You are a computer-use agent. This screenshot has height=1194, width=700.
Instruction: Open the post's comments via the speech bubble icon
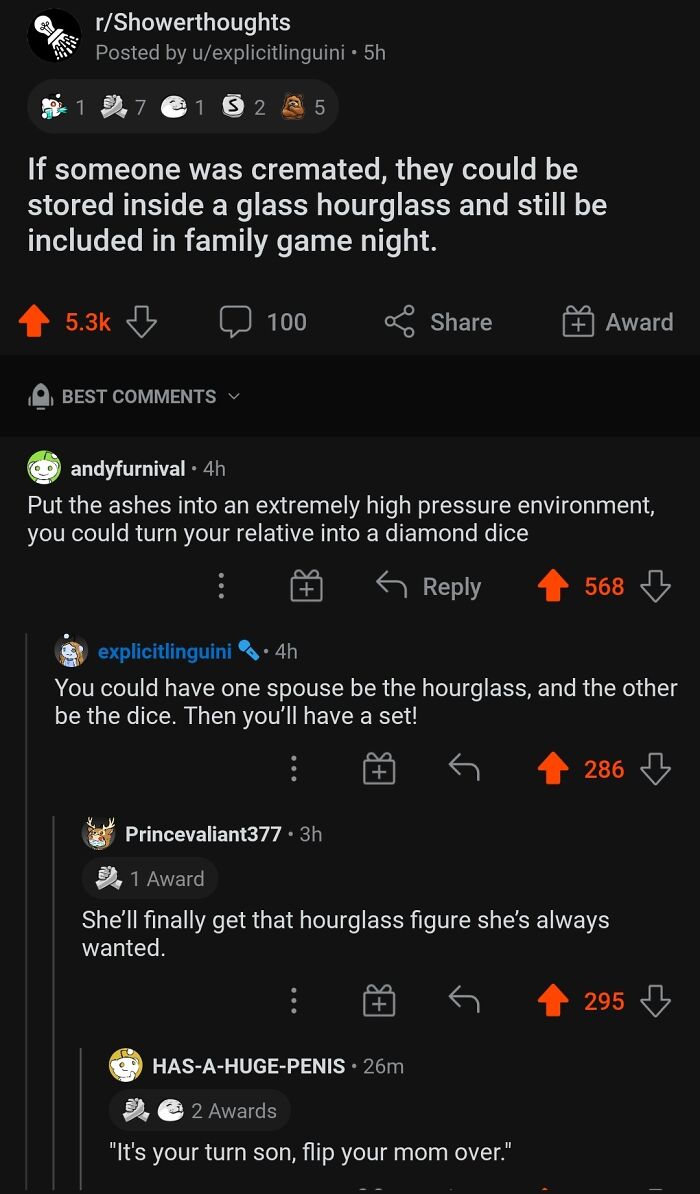coord(236,322)
